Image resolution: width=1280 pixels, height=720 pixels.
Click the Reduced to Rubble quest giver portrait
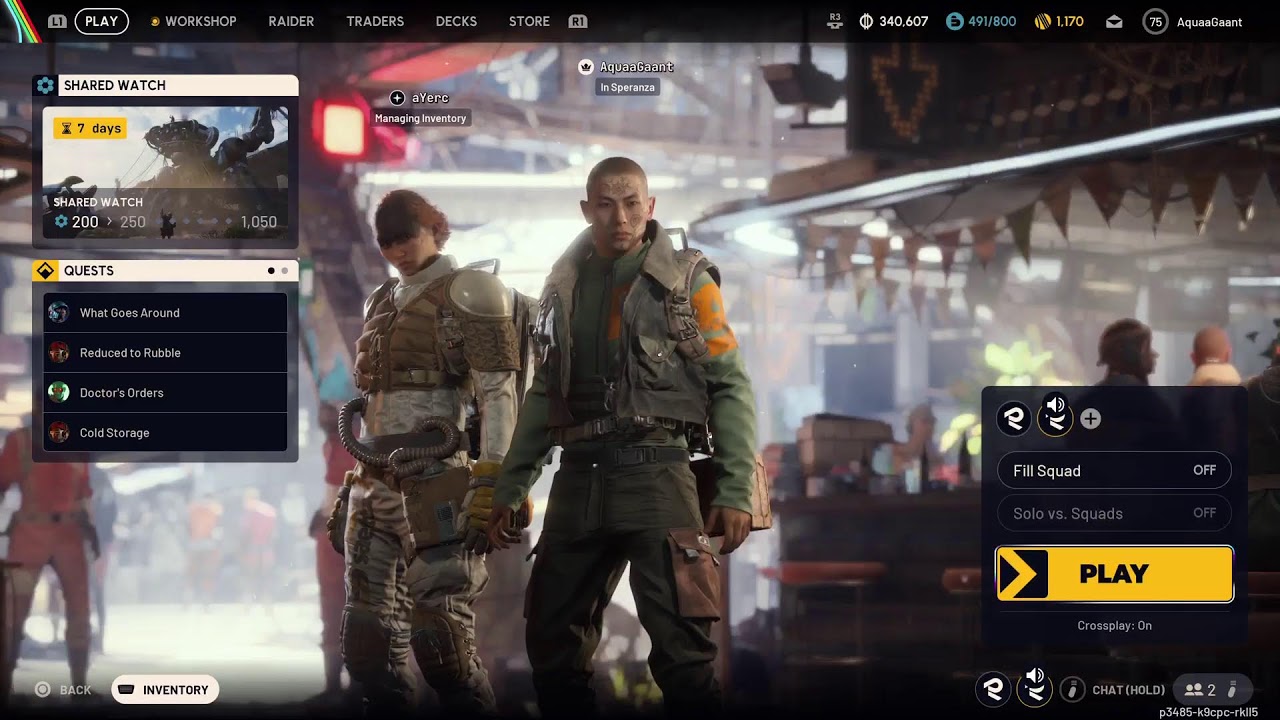[x=59, y=352]
